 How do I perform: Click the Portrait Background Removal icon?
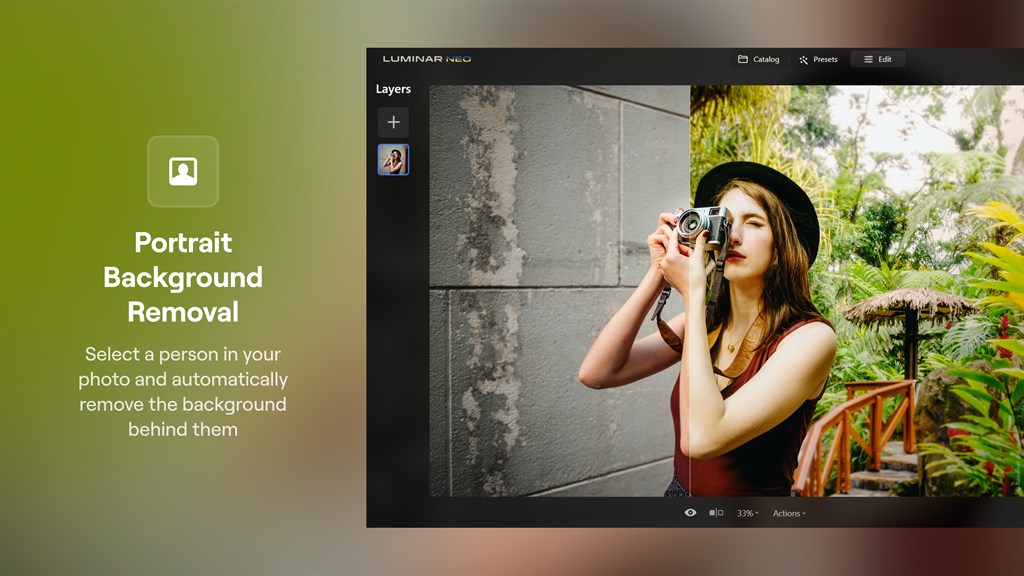tap(183, 171)
